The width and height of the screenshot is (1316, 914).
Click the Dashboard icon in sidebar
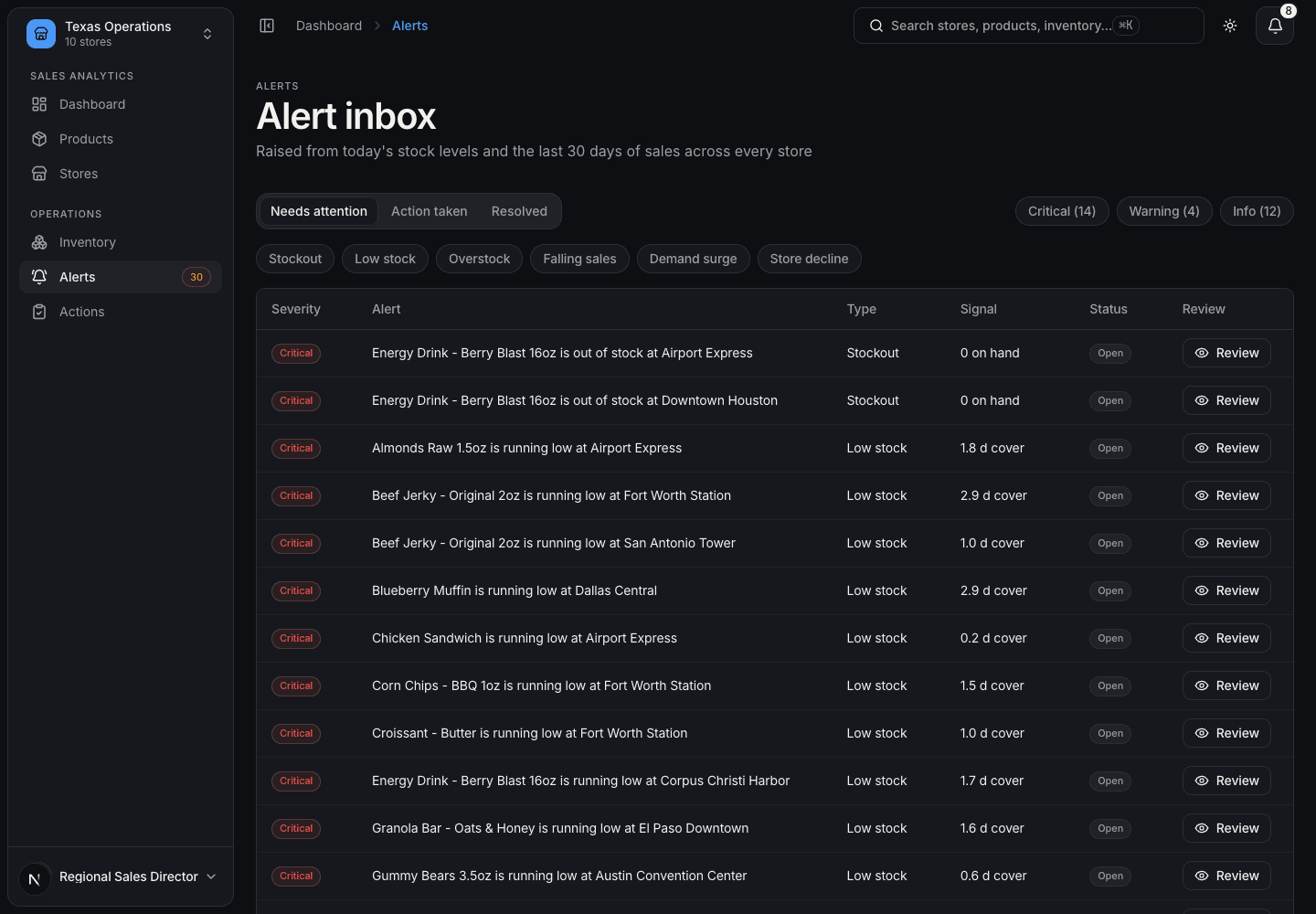coord(39,104)
